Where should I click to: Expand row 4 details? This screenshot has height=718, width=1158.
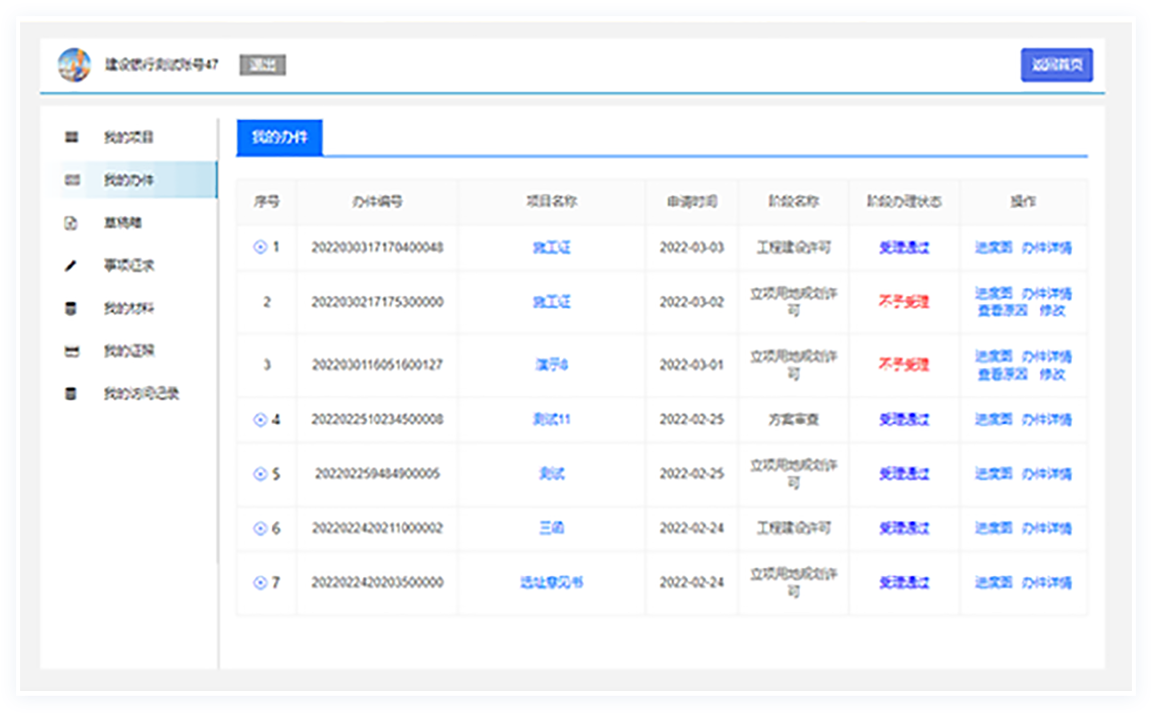tap(260, 420)
